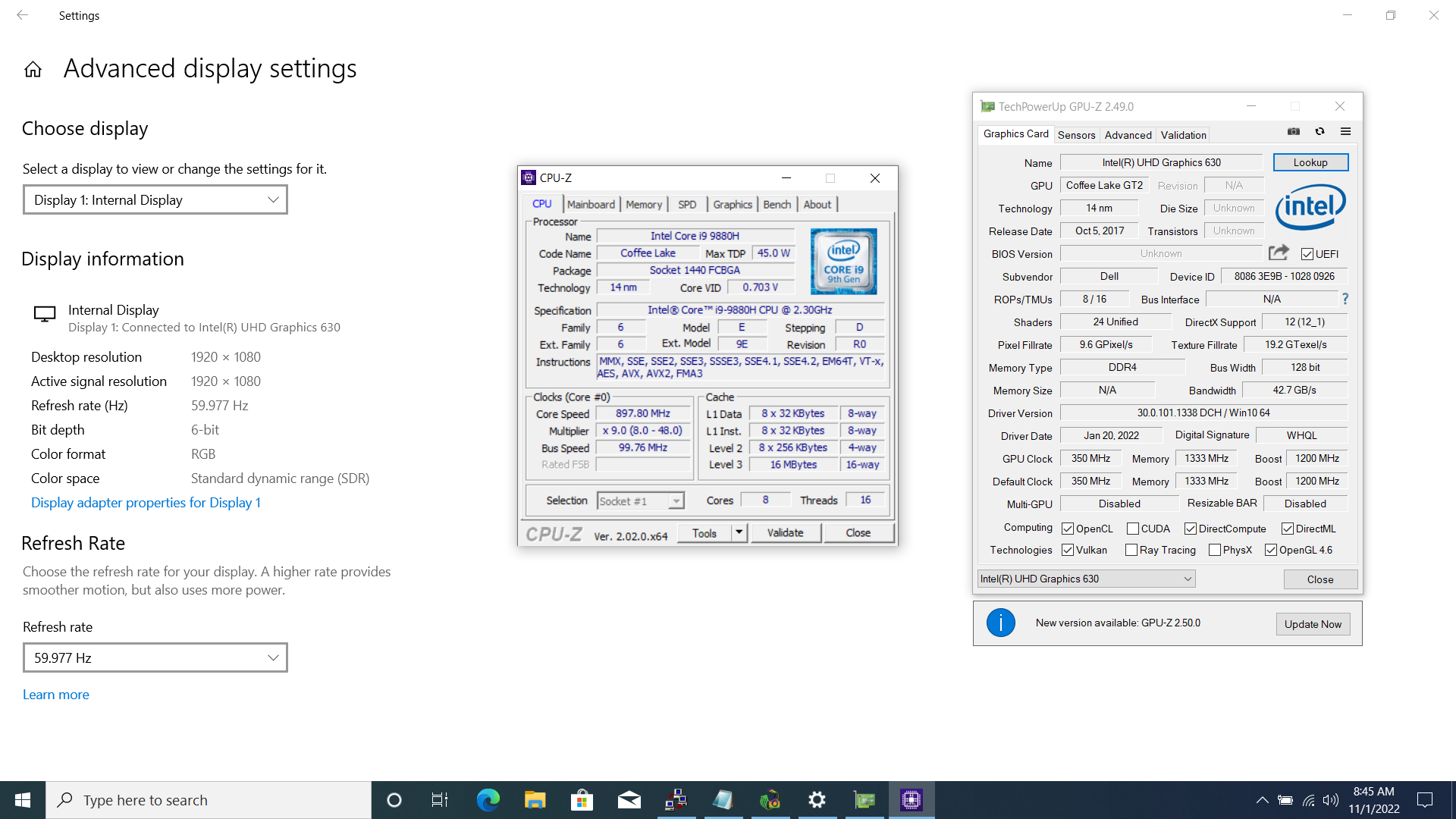1456x819 pixels.
Task: Click the Validate button in CPU-Z
Action: [x=785, y=532]
